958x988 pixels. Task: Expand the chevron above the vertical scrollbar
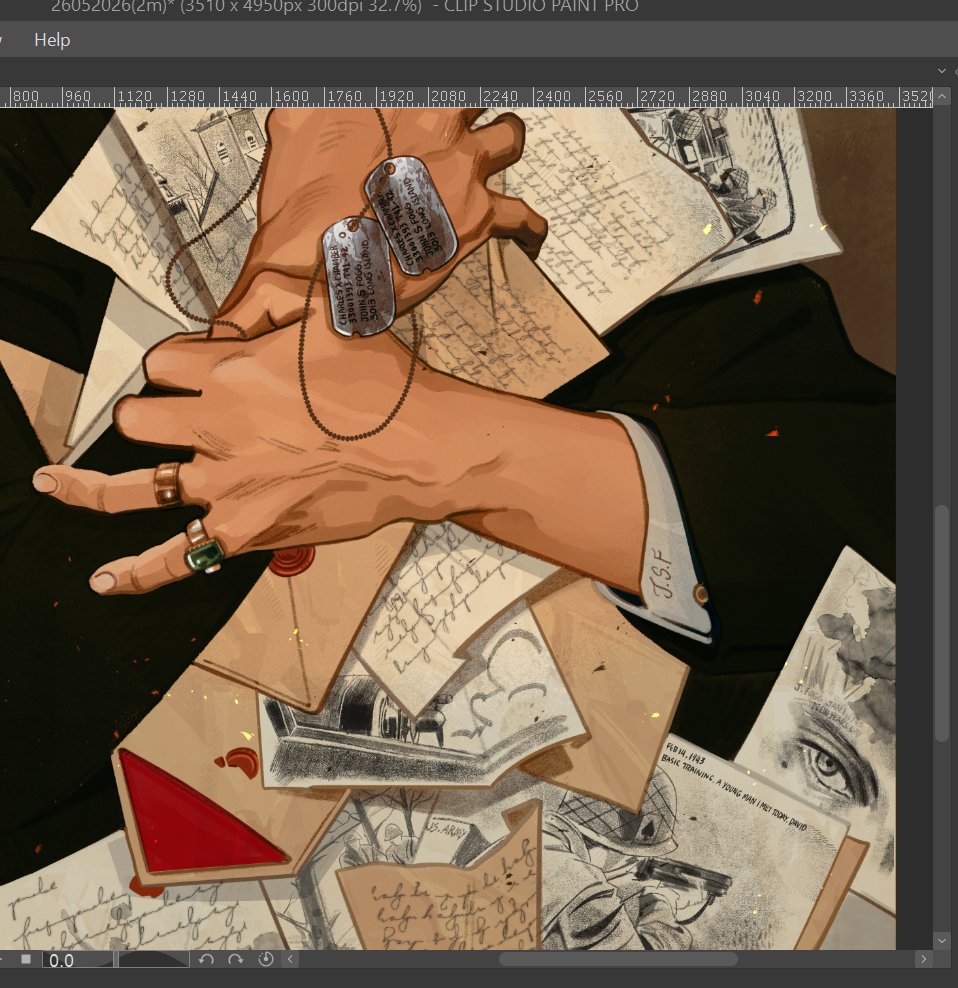coord(942,71)
